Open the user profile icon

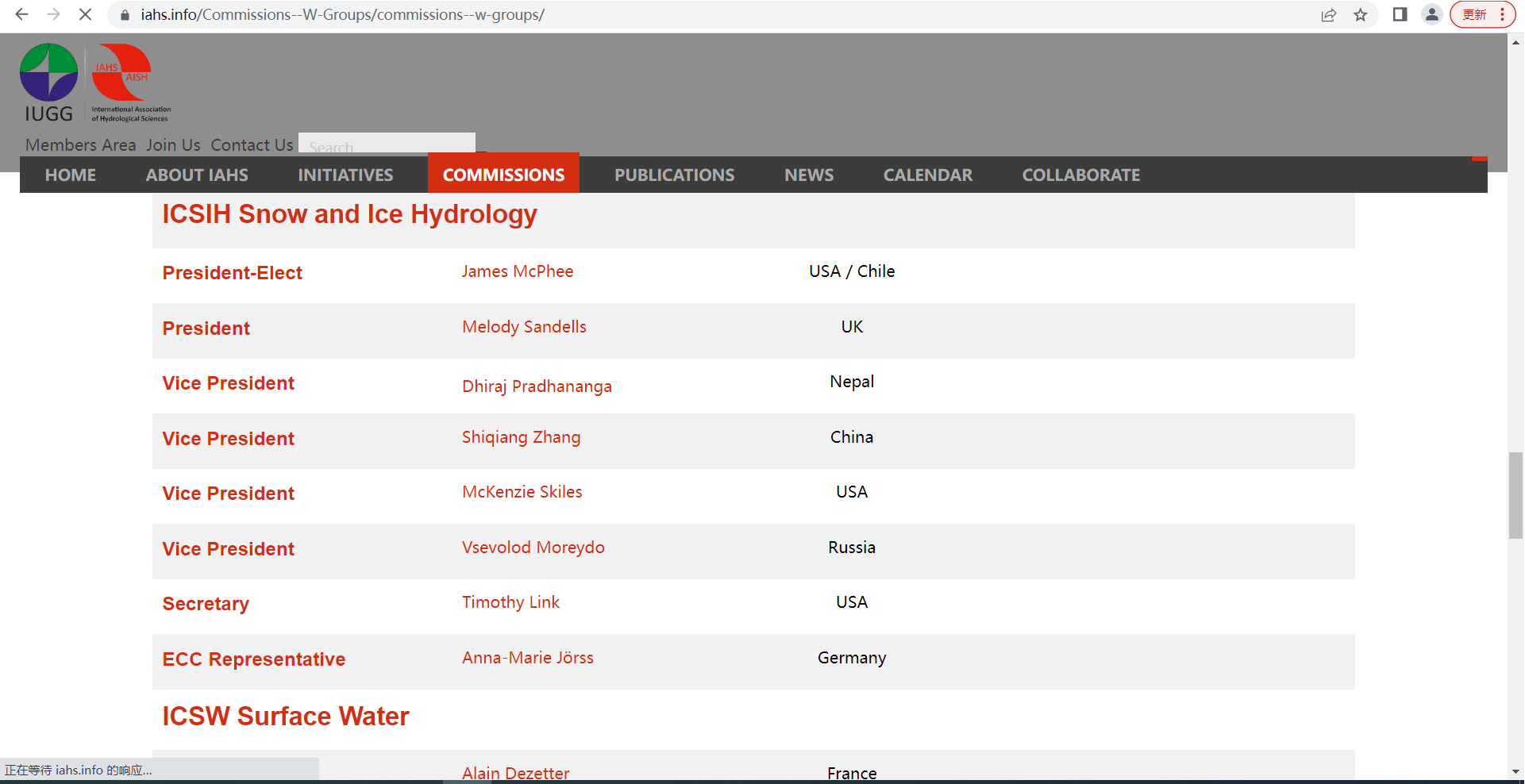pos(1431,14)
